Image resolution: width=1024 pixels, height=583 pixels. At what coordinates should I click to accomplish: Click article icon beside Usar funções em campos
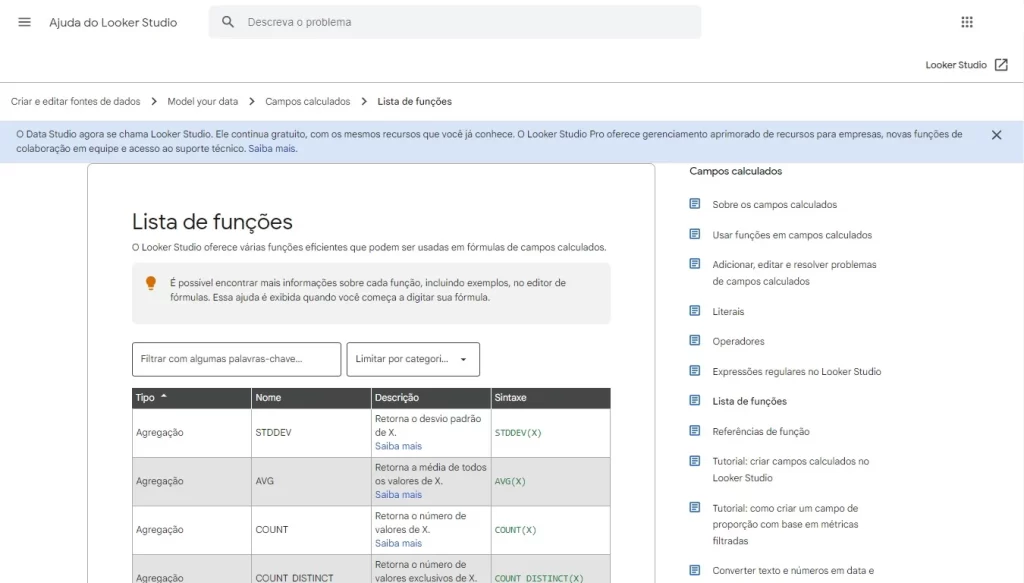tap(695, 234)
